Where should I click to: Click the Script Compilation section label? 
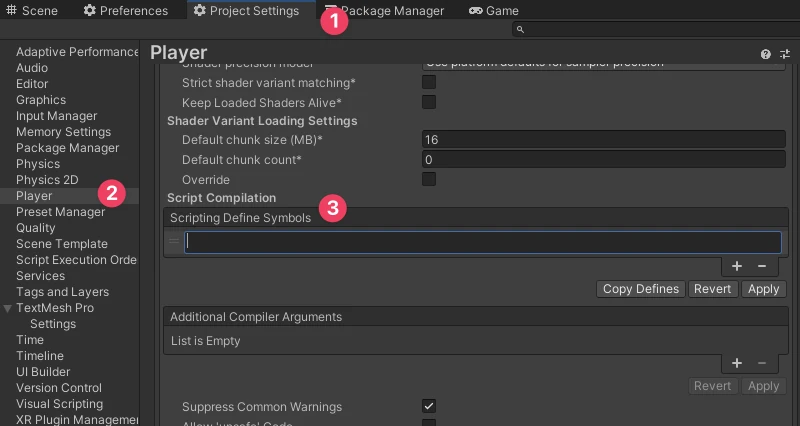(x=221, y=198)
